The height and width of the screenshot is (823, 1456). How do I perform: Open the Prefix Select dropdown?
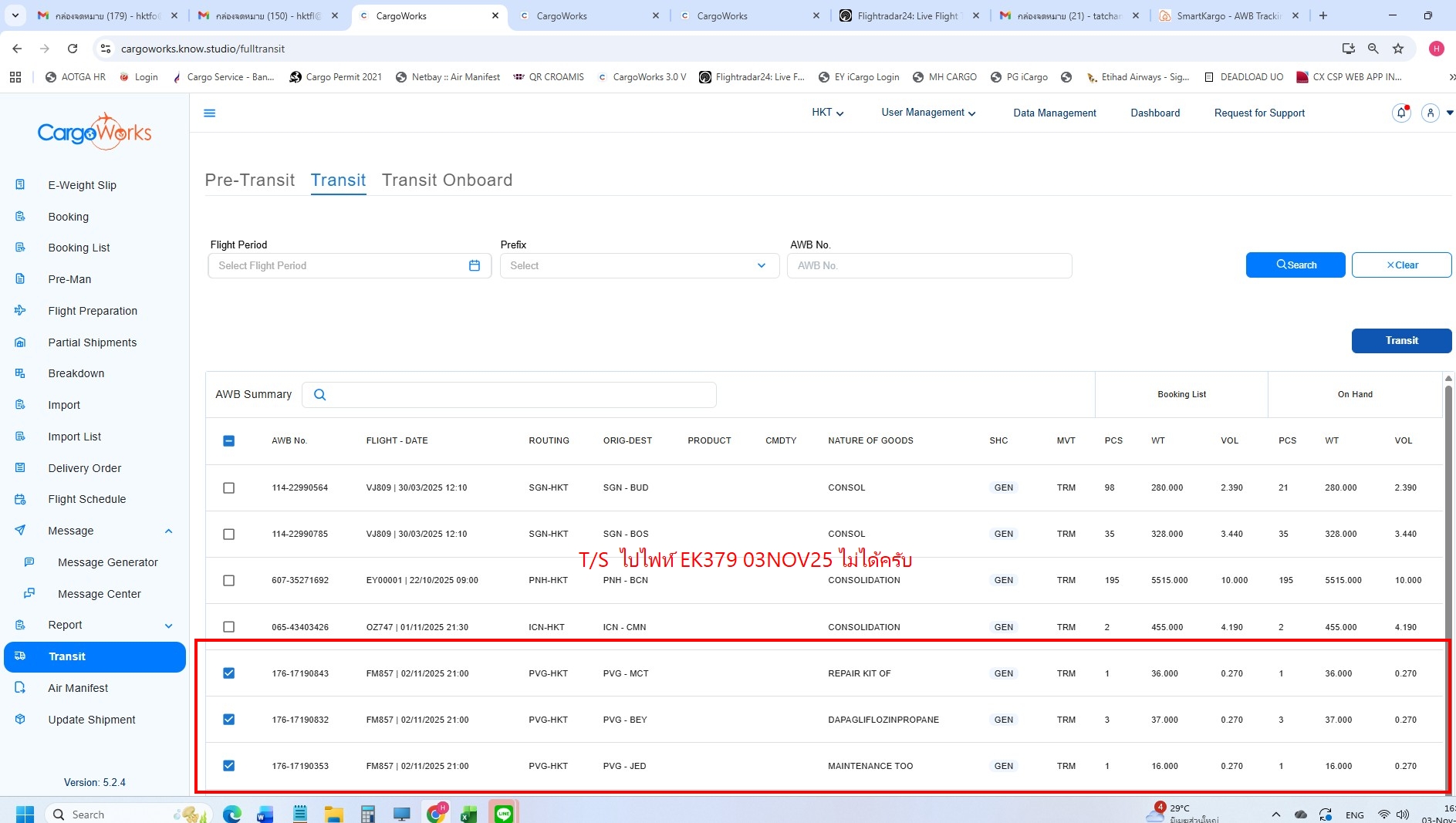pos(639,265)
